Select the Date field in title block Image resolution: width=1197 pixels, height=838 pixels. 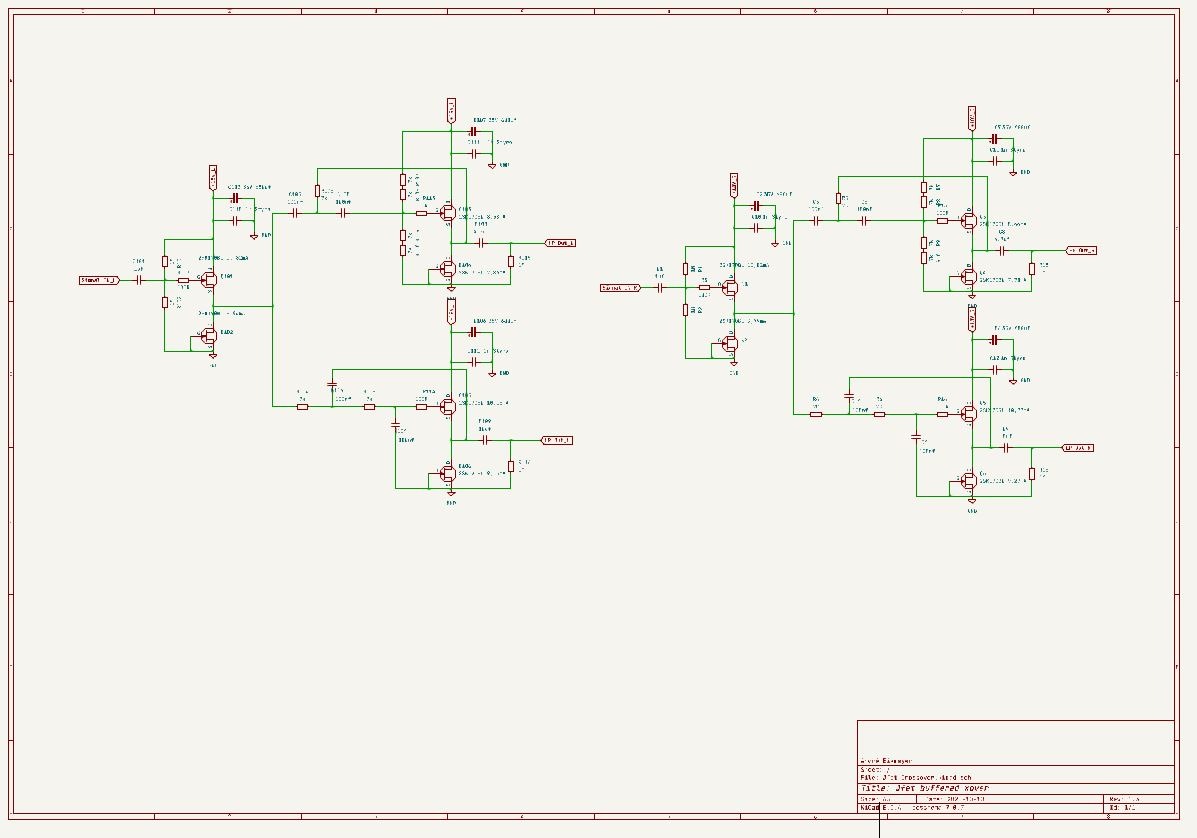(954, 799)
